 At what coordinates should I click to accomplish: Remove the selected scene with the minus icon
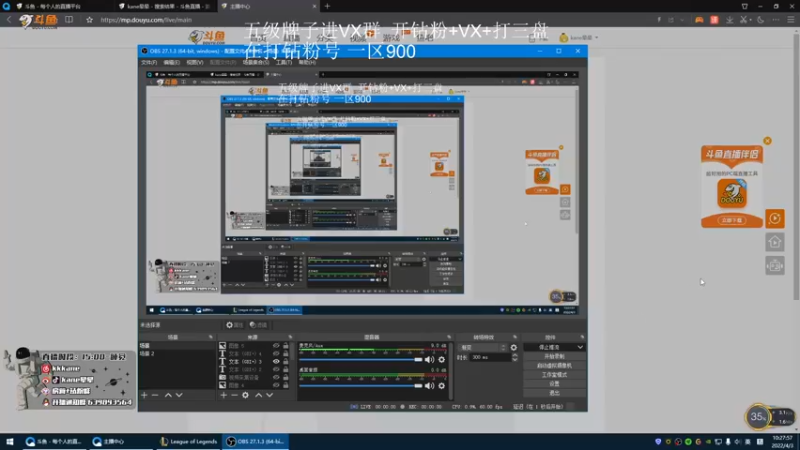click(155, 395)
